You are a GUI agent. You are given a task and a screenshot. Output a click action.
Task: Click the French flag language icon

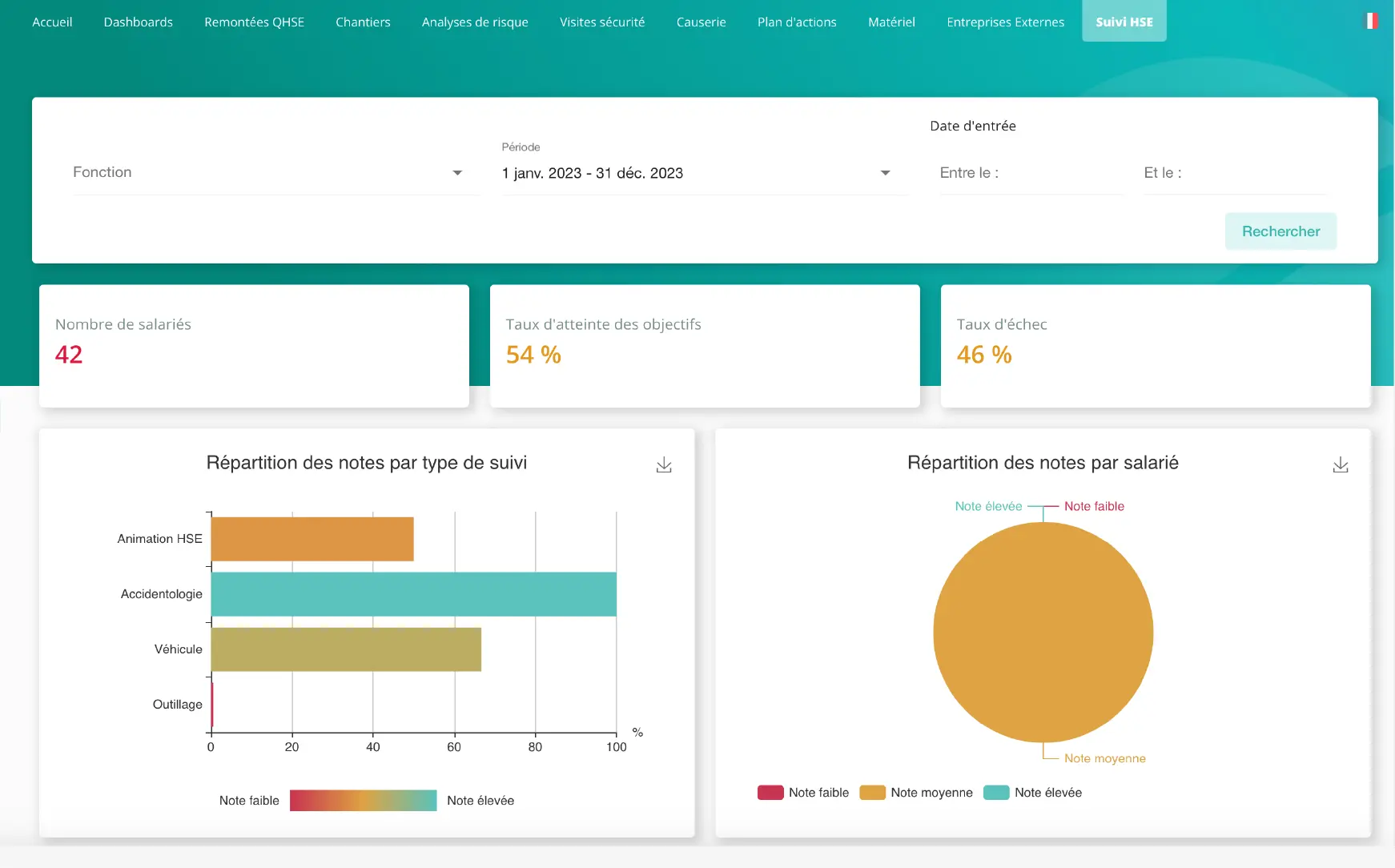1370,22
